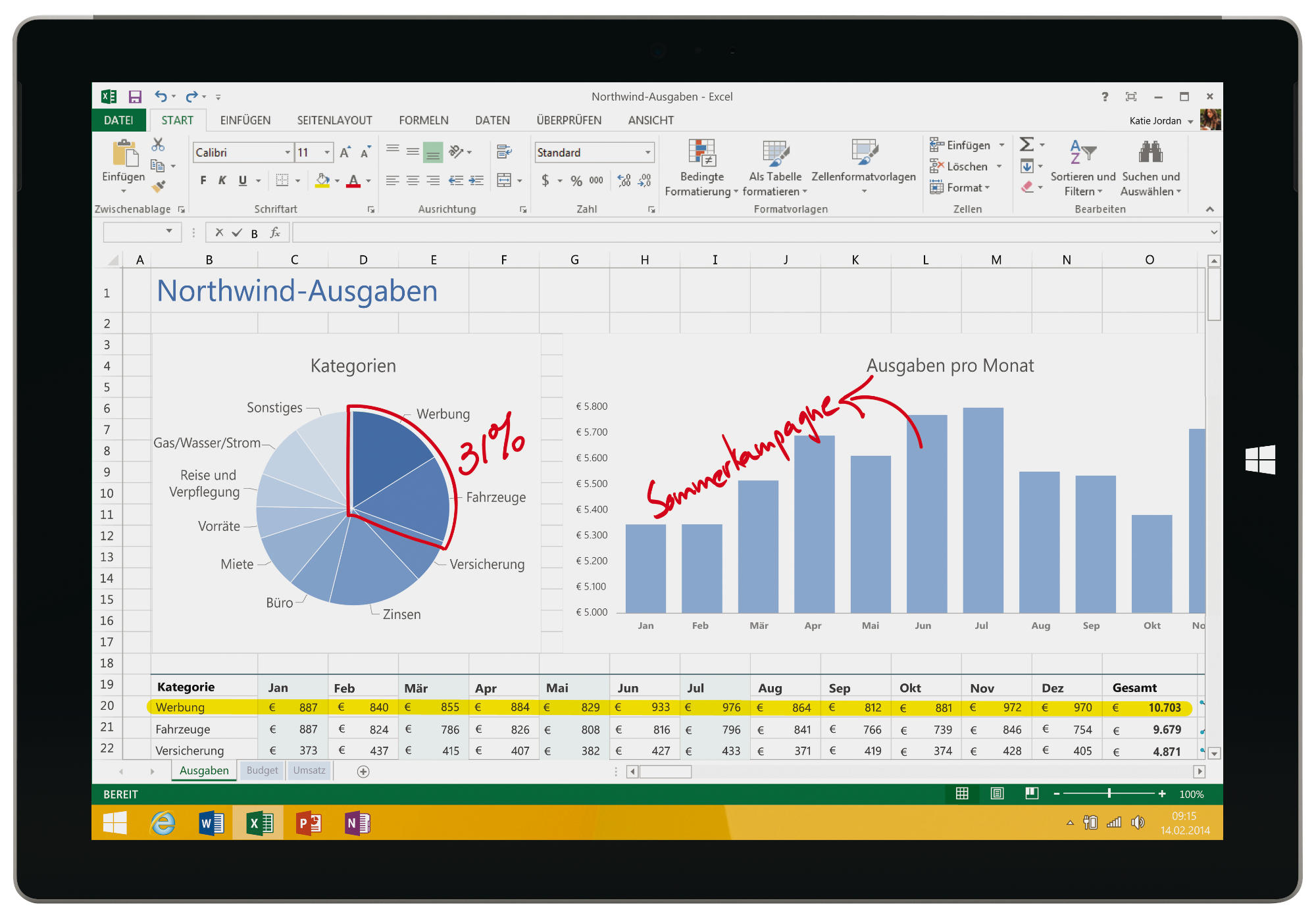The image size is (1316, 917).
Task: Decrease font size with small A icon
Action: click(366, 153)
